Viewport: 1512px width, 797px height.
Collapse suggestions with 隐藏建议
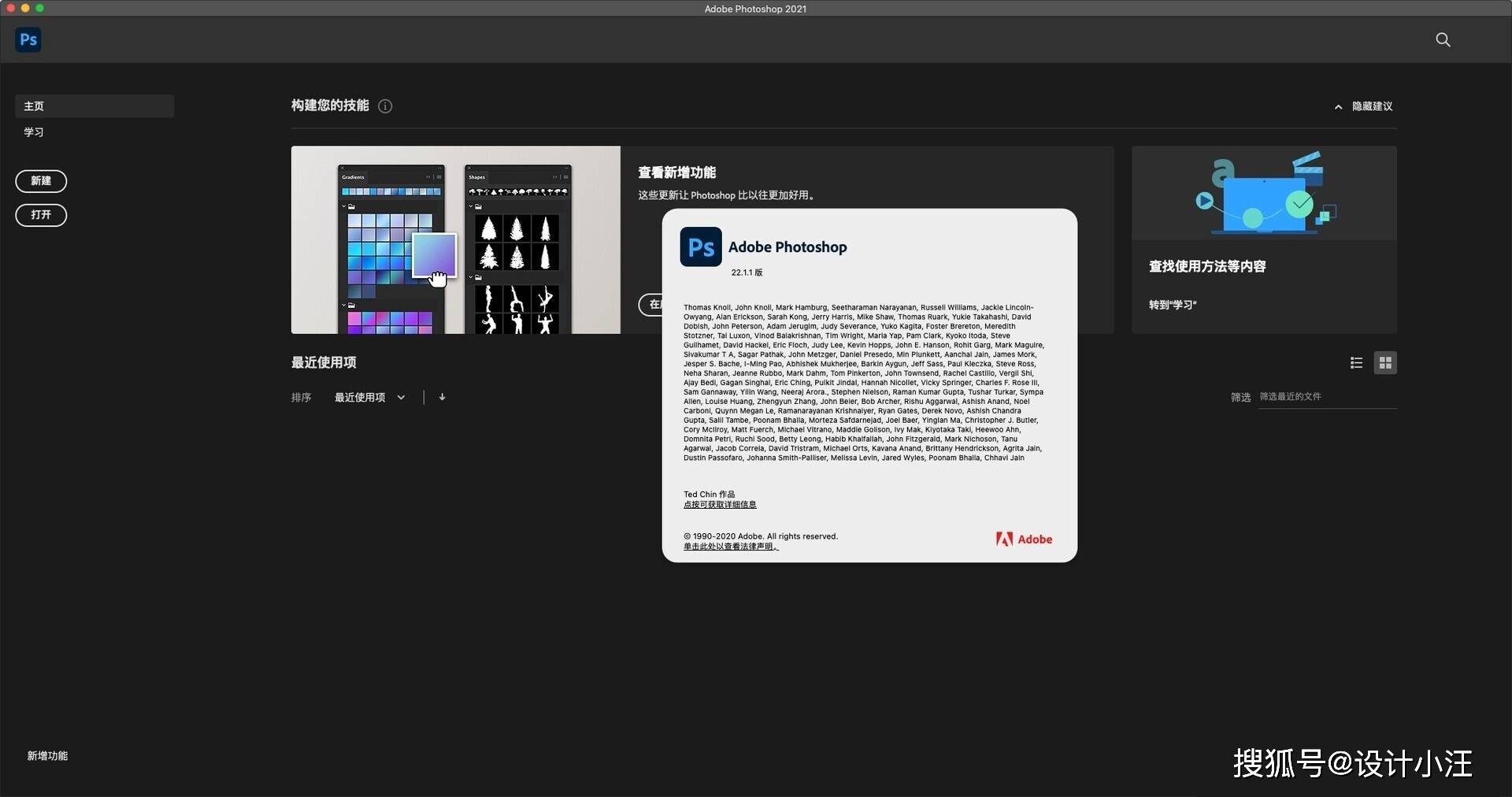coord(1364,106)
